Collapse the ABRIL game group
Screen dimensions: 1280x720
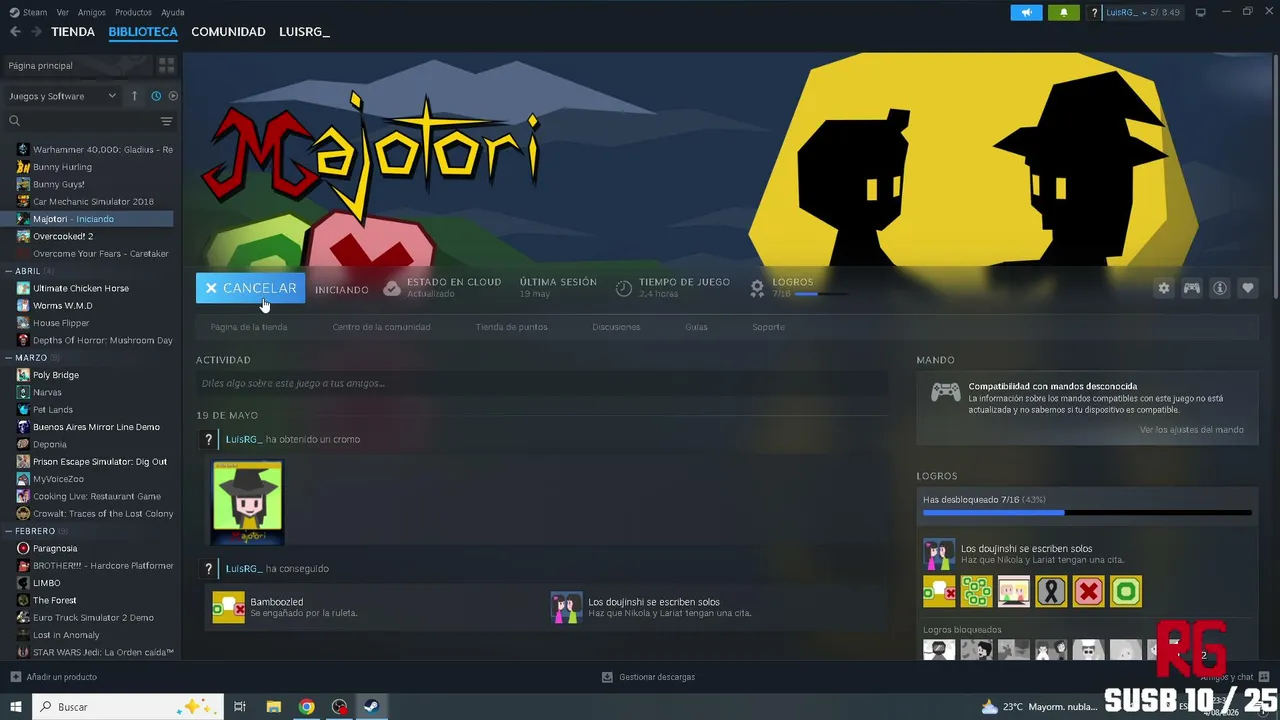[x=30, y=271]
